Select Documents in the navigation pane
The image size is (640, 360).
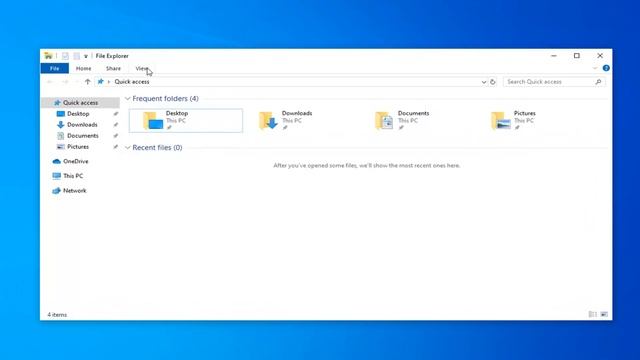(x=82, y=136)
